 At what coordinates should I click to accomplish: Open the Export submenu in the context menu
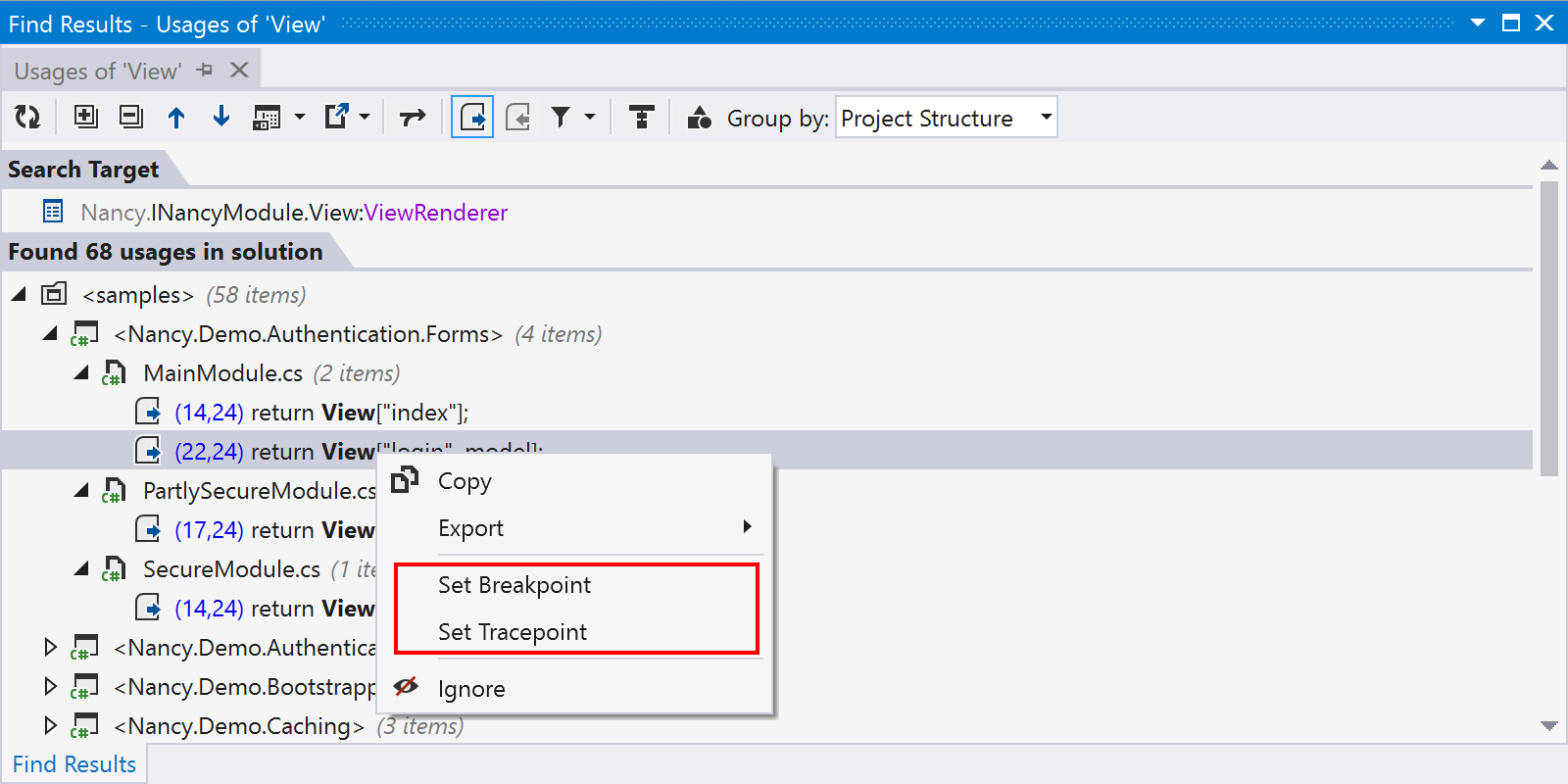574,528
